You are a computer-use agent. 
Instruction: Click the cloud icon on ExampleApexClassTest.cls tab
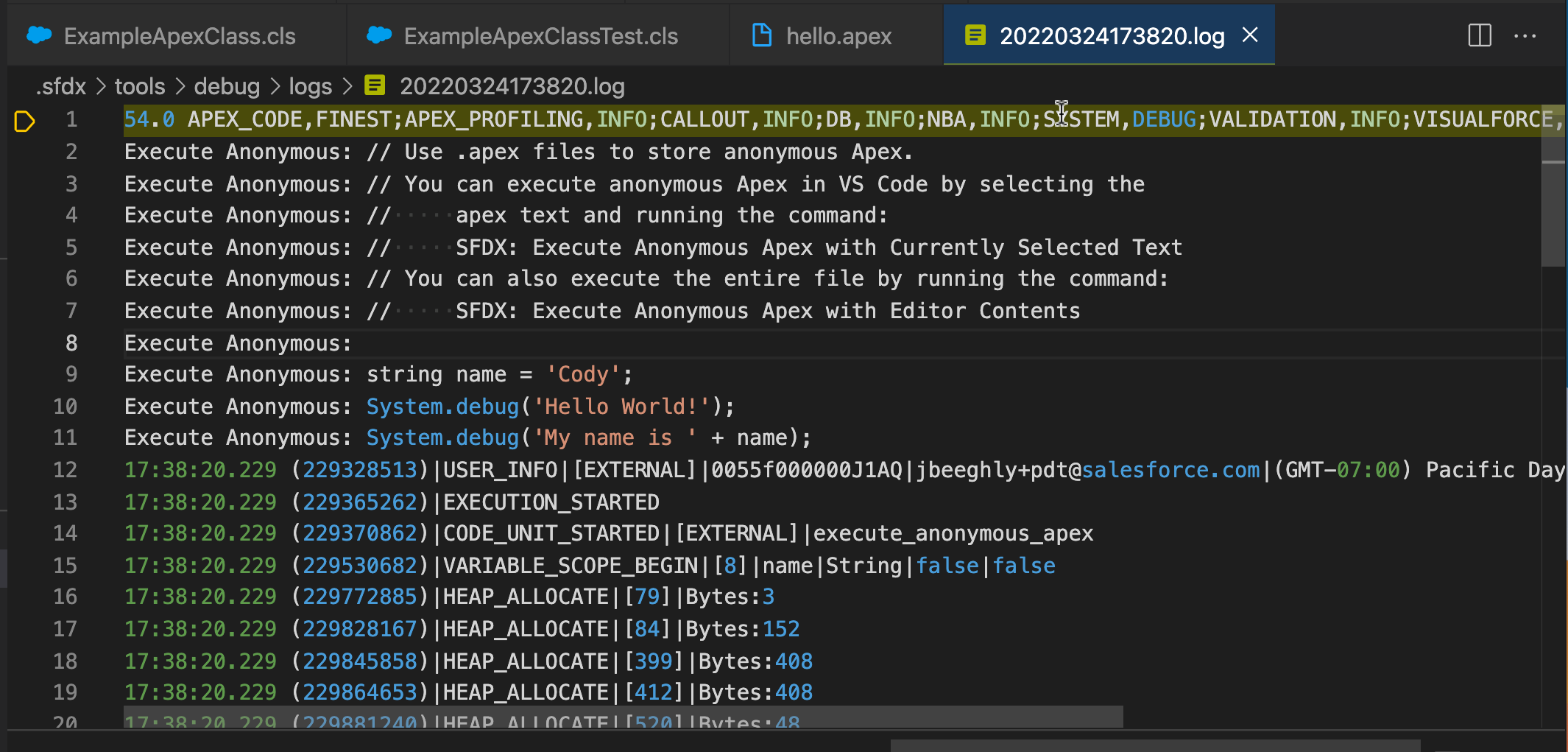tap(378, 35)
